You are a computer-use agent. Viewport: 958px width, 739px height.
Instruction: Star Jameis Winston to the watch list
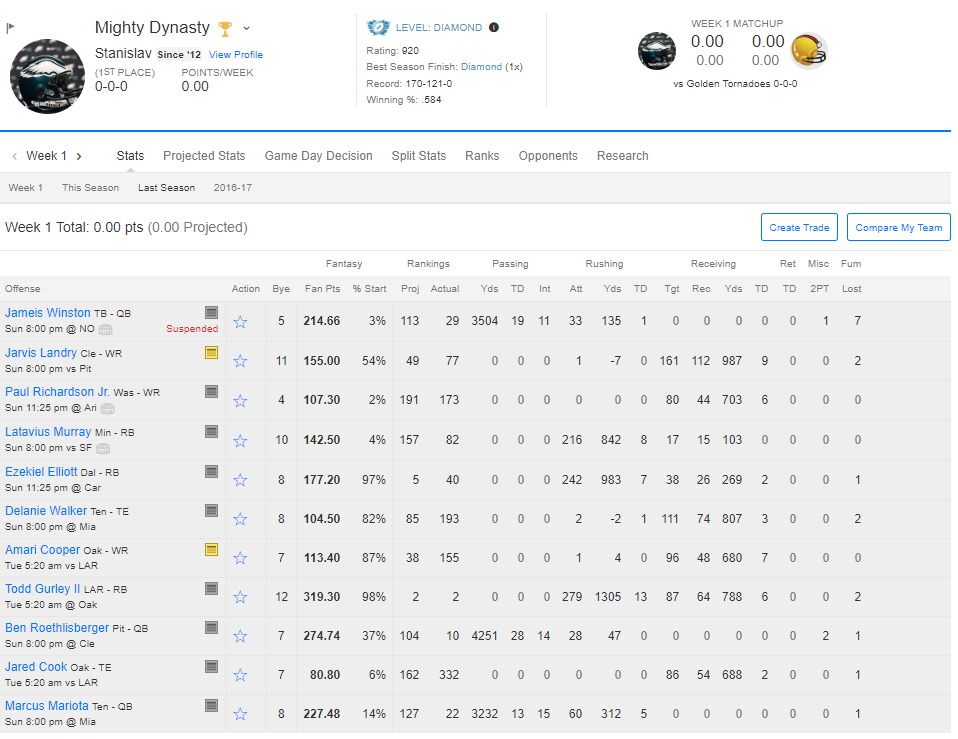[241, 322]
